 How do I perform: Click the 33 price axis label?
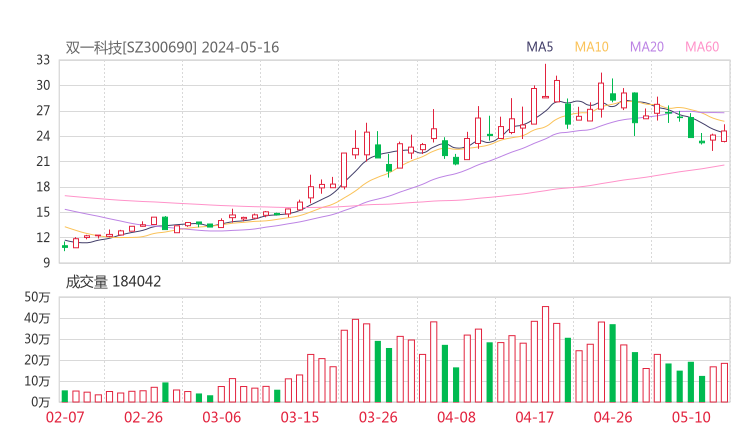pyautogui.click(x=43, y=60)
